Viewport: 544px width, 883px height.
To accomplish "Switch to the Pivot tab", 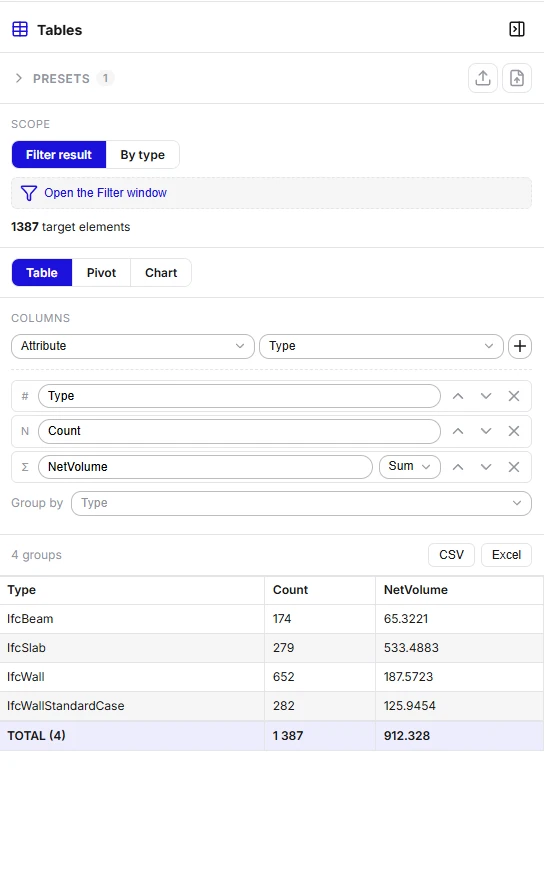I will click(101, 273).
